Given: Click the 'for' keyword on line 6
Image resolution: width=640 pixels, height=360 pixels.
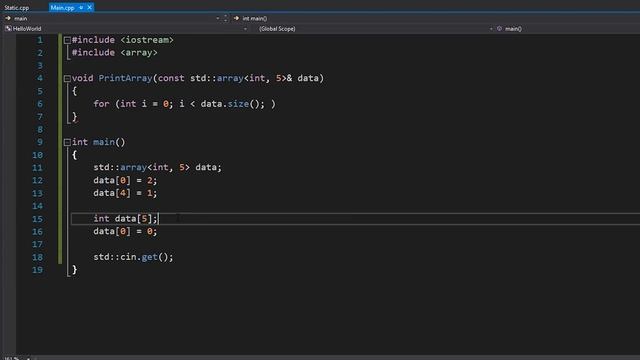Looking at the screenshot, I should pos(101,104).
